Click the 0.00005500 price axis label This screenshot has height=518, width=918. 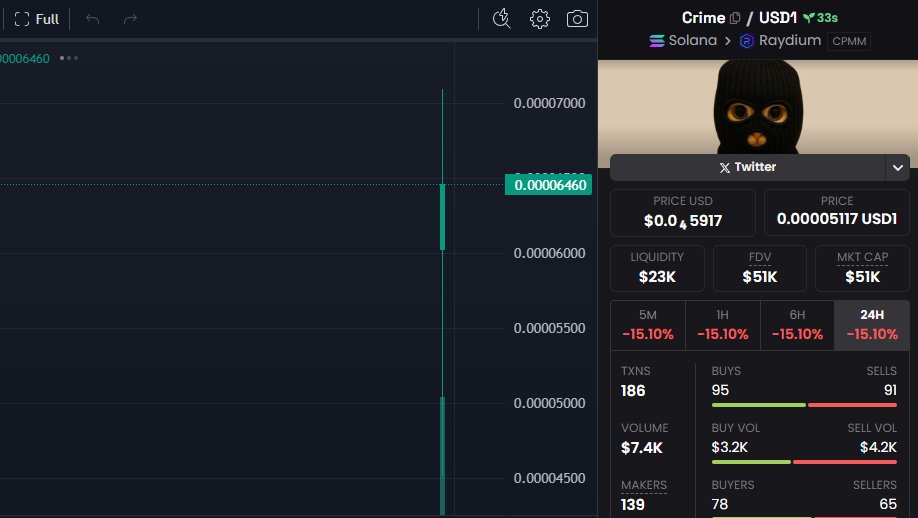point(549,328)
